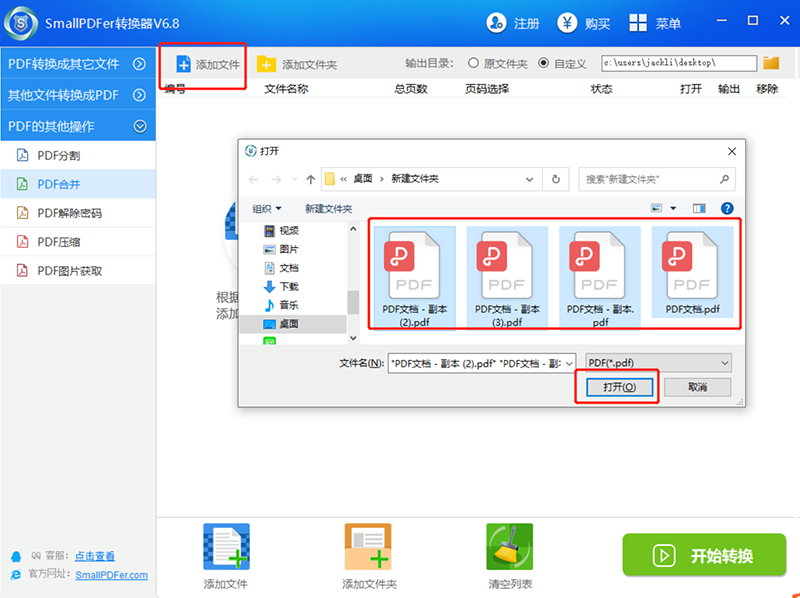Open recent locations dropdown arrow
This screenshot has height=598, width=800.
[294, 179]
